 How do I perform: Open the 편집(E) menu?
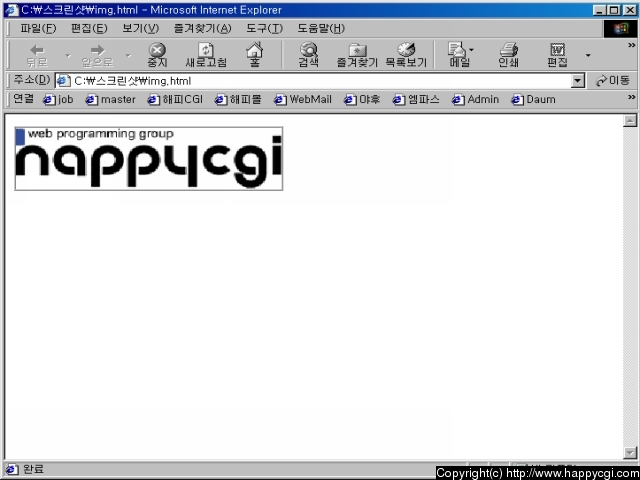pos(89,28)
